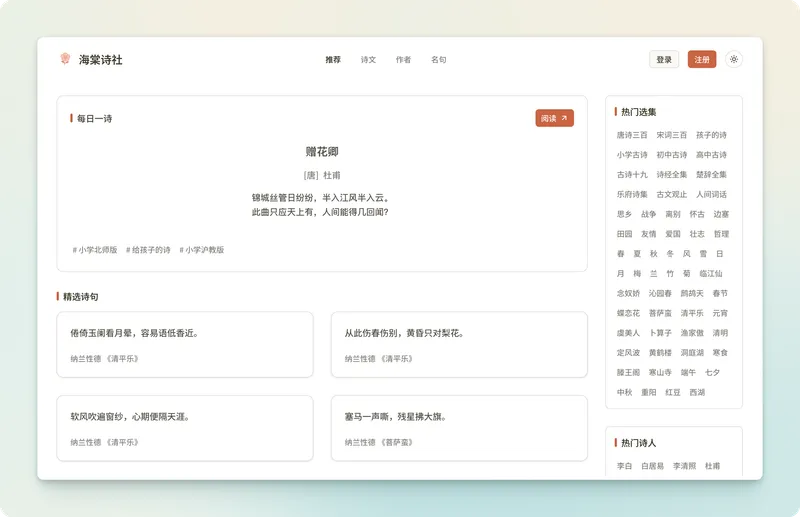Select the 离别 theme tag
Viewport: 800px width, 517px height.
(672, 214)
